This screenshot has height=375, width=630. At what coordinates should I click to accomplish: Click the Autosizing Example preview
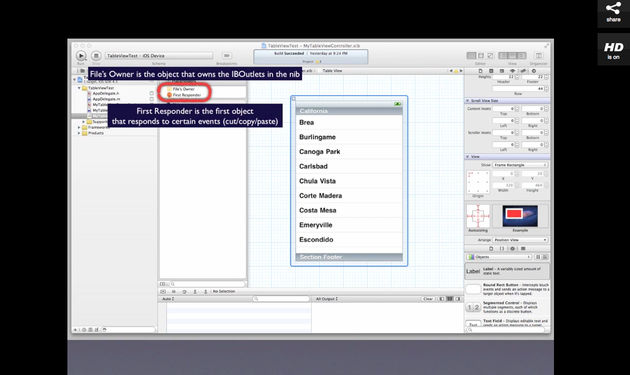tap(520, 216)
